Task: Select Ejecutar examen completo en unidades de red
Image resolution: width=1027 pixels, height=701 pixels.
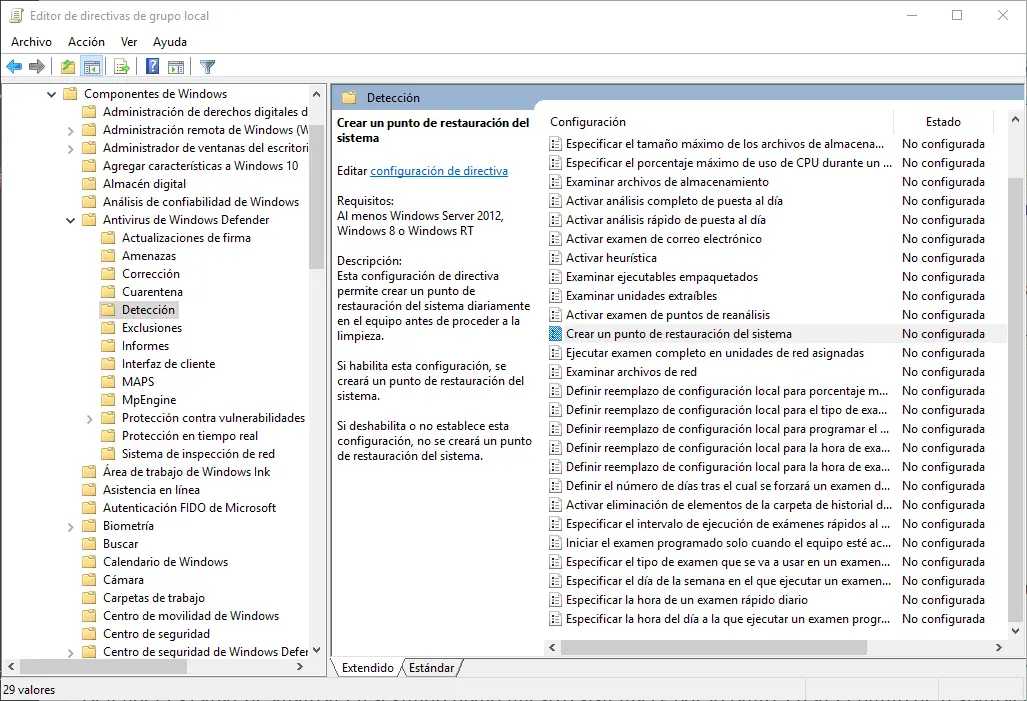Action: click(715, 353)
